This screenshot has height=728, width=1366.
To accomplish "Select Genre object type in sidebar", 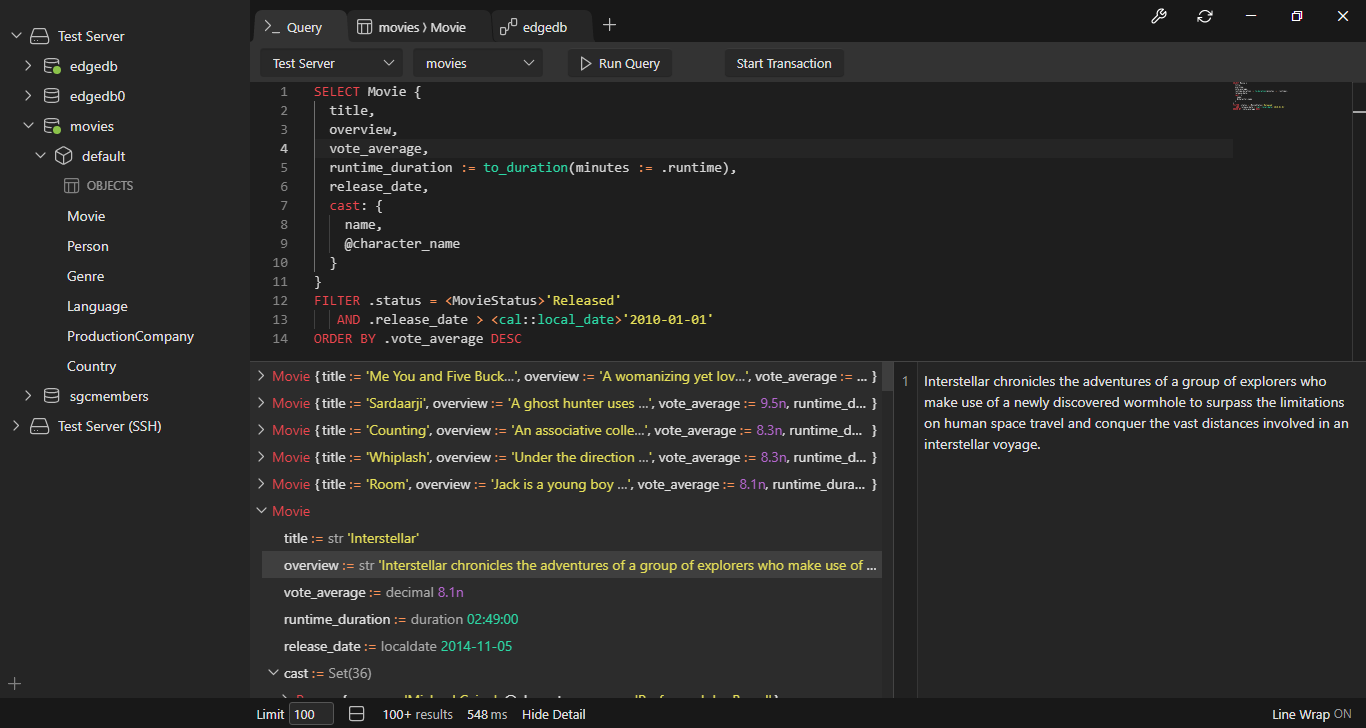I will coord(86,276).
